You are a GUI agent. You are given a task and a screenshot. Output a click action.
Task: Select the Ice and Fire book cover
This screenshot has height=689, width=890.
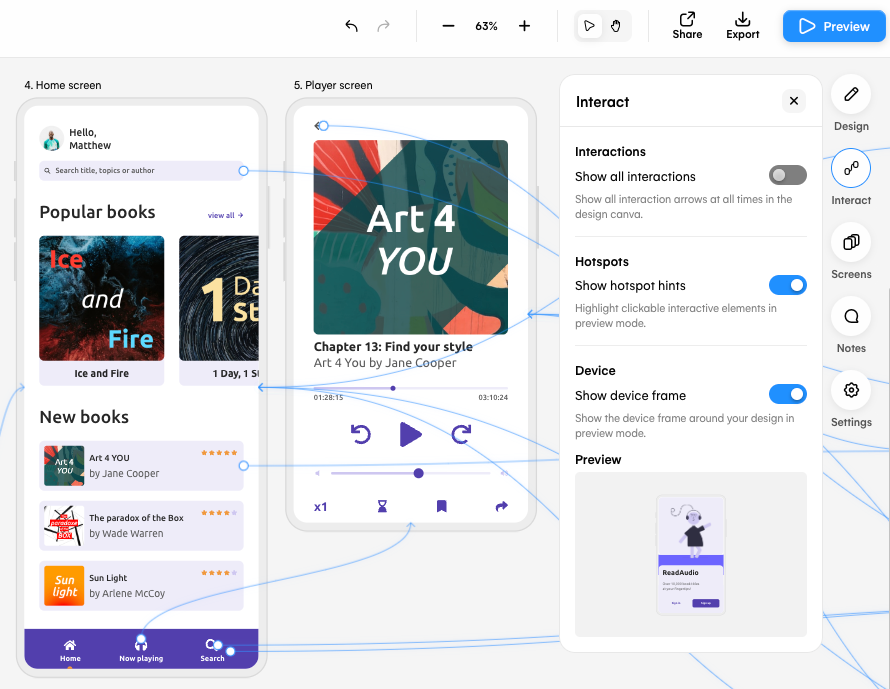point(102,298)
